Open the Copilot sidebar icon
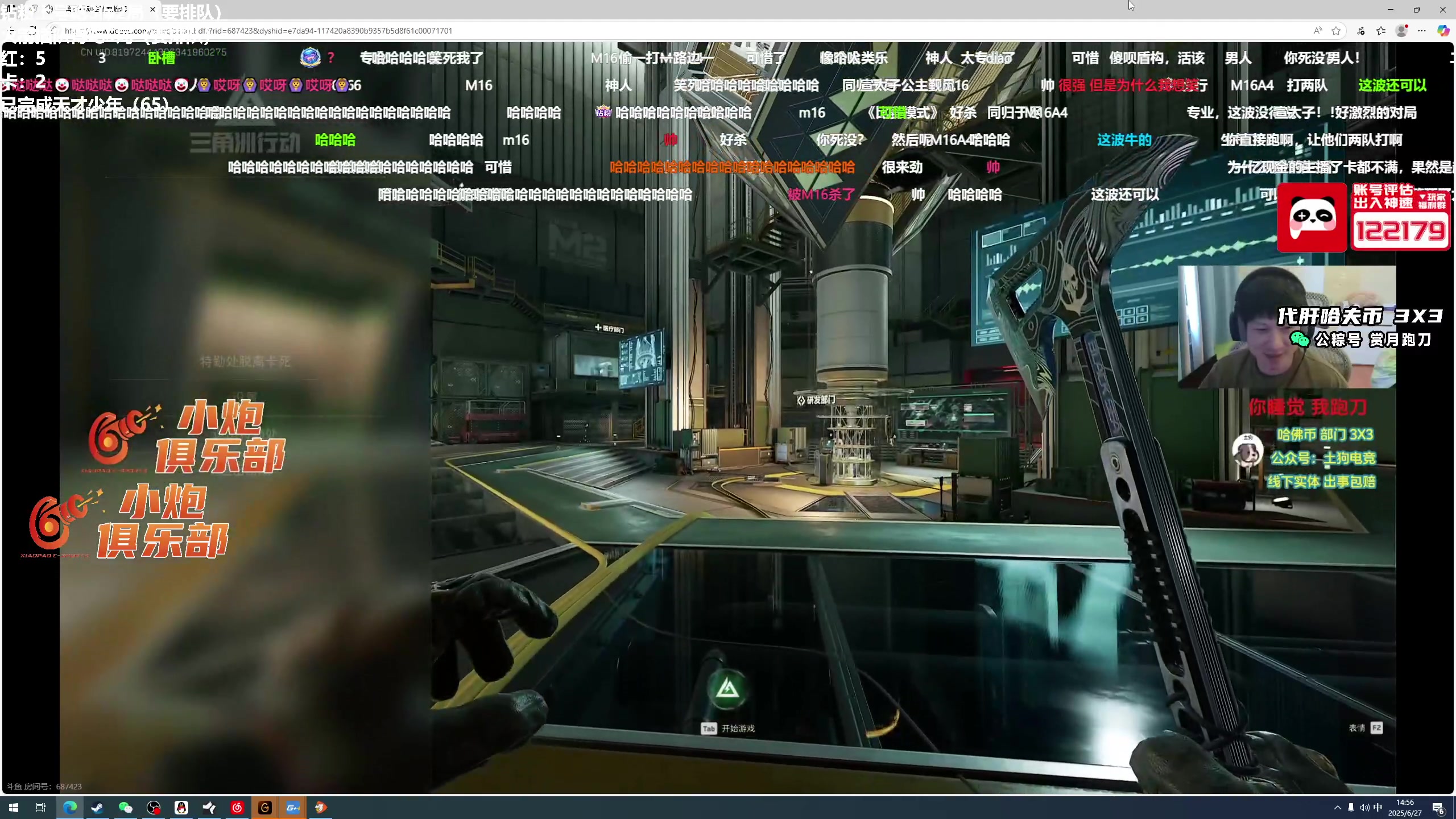This screenshot has height=819, width=1456. pos(1443,31)
